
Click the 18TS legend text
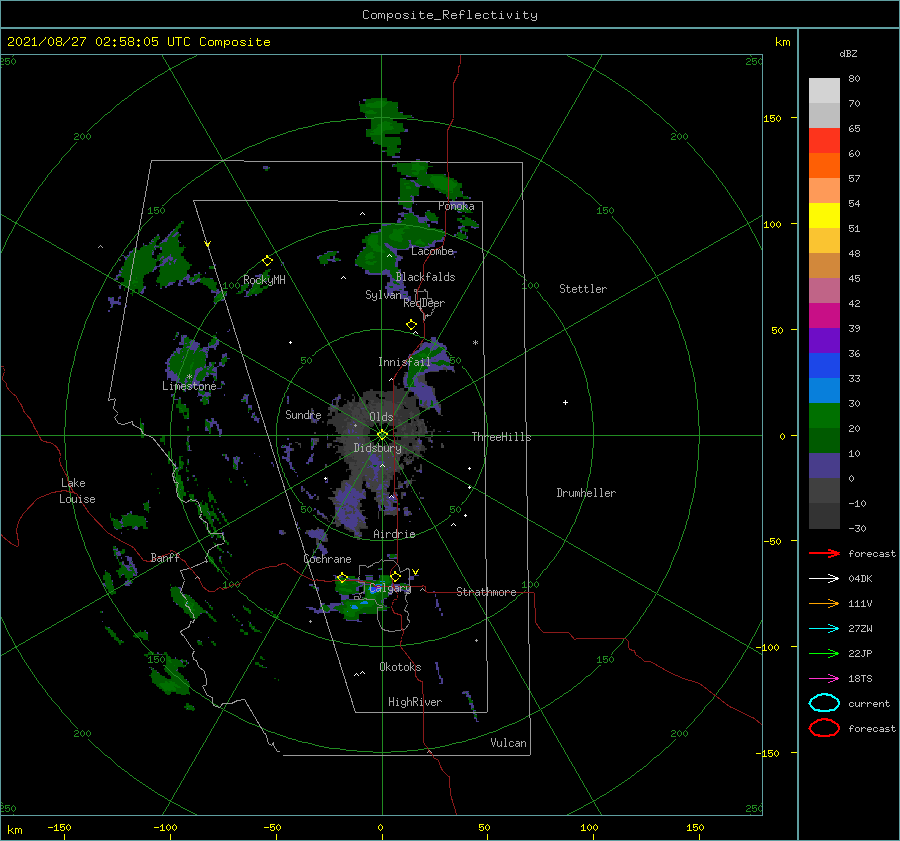(860, 679)
